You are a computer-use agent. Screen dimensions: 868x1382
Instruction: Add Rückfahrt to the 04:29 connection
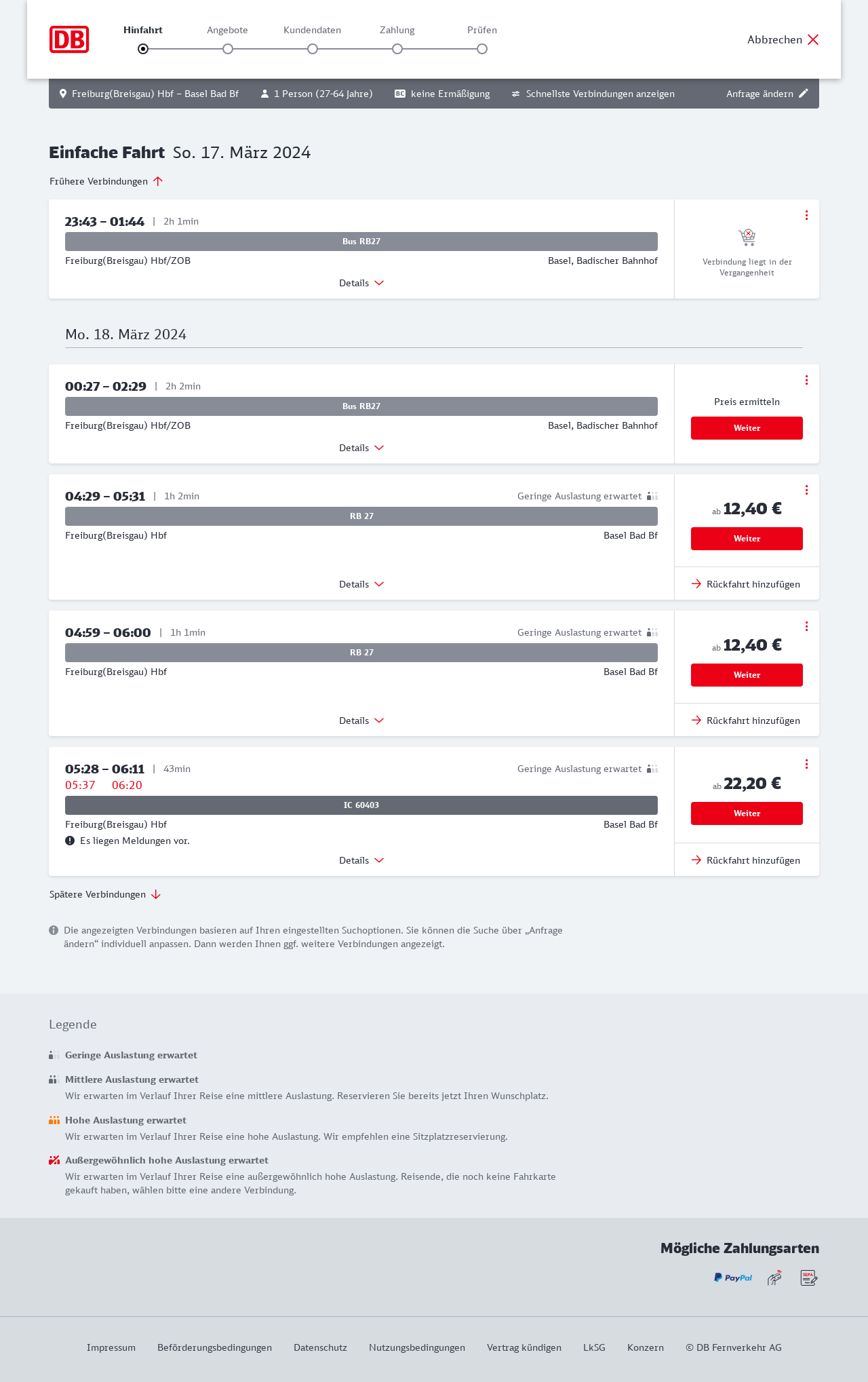click(746, 584)
